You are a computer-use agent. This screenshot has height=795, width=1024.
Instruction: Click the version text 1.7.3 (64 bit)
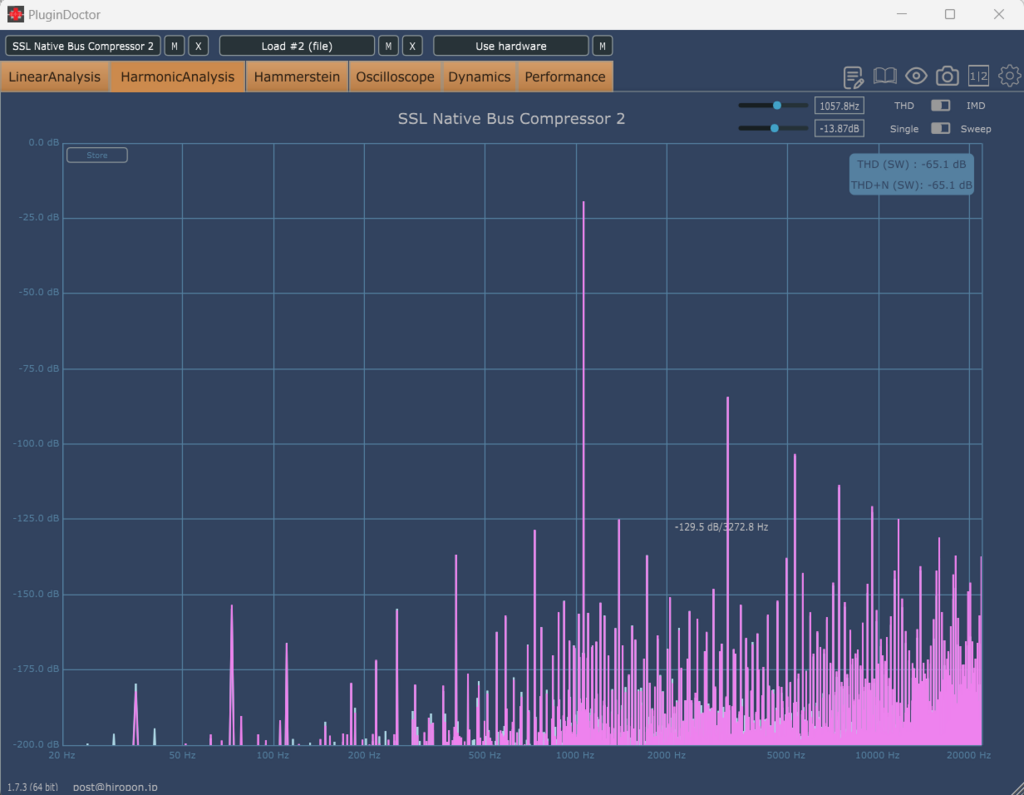33,787
